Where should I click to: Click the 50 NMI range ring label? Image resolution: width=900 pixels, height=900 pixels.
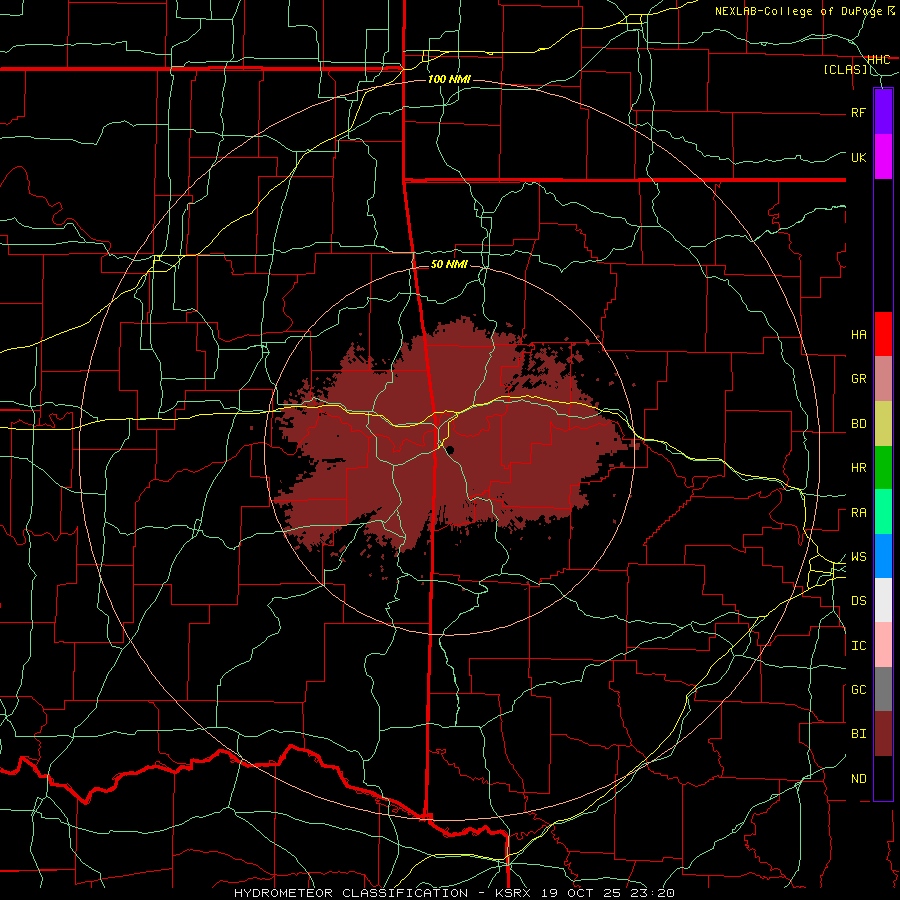pos(449,265)
